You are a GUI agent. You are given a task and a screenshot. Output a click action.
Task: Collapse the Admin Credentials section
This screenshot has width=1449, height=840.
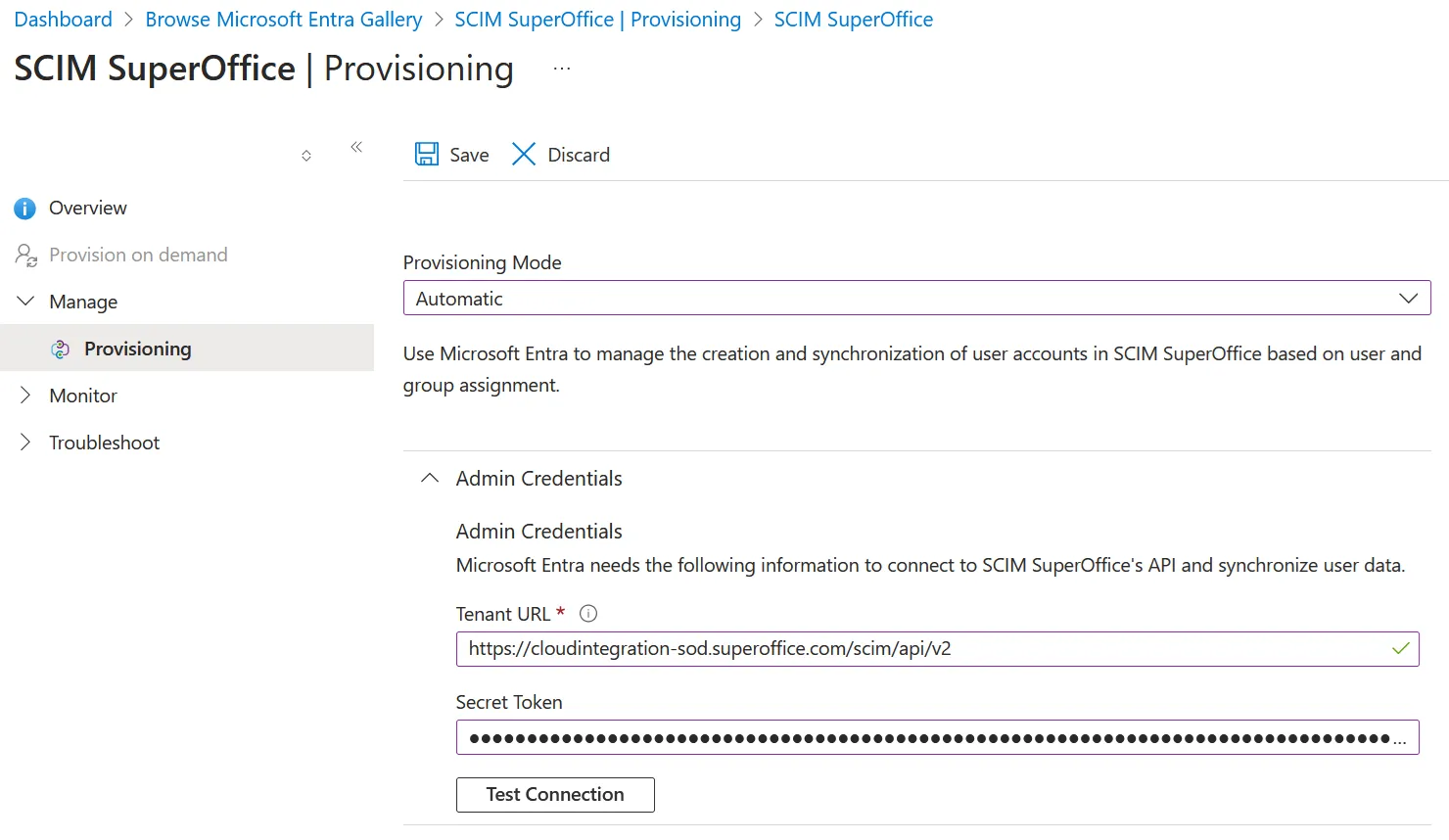click(x=429, y=479)
